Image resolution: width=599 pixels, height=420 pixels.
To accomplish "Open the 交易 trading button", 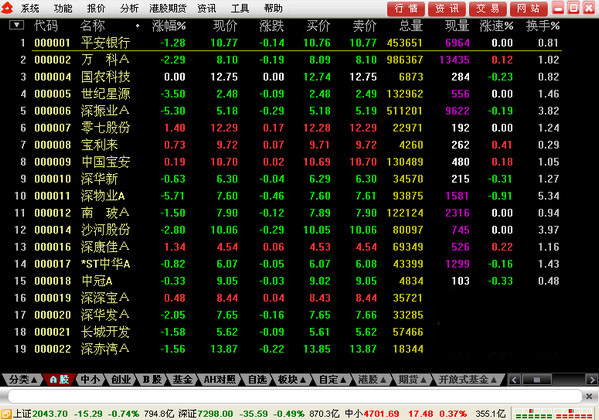I will 488,9.
